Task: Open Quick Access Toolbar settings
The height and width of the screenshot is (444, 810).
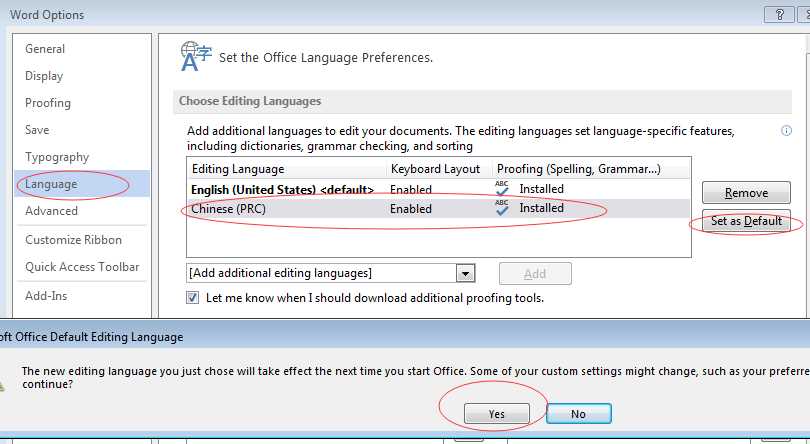Action: click(82, 267)
